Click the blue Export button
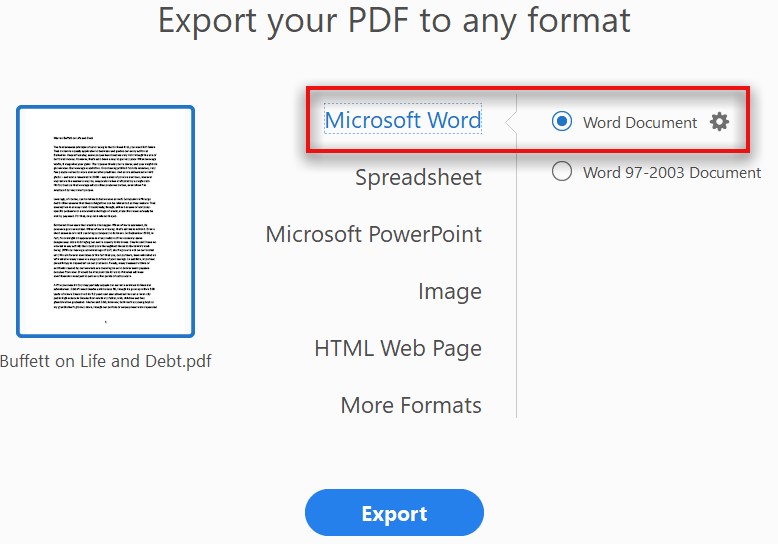This screenshot has width=778, height=544. 394,513
